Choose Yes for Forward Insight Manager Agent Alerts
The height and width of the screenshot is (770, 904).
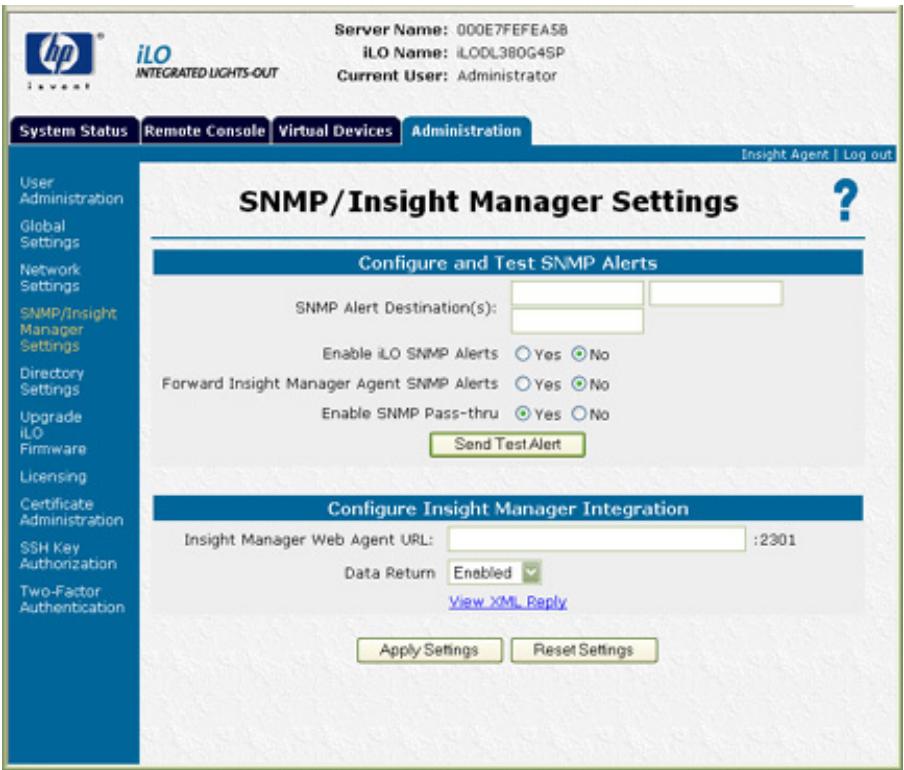tap(522, 383)
